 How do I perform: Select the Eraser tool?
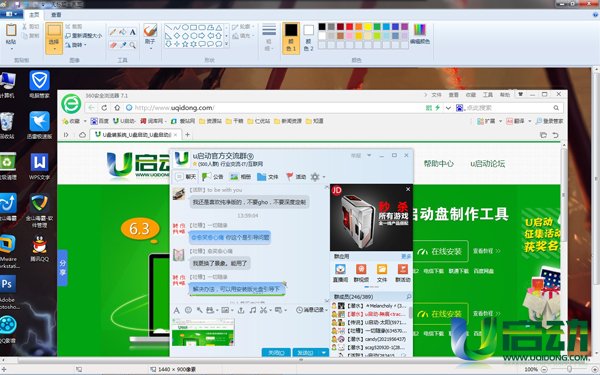click(x=113, y=45)
